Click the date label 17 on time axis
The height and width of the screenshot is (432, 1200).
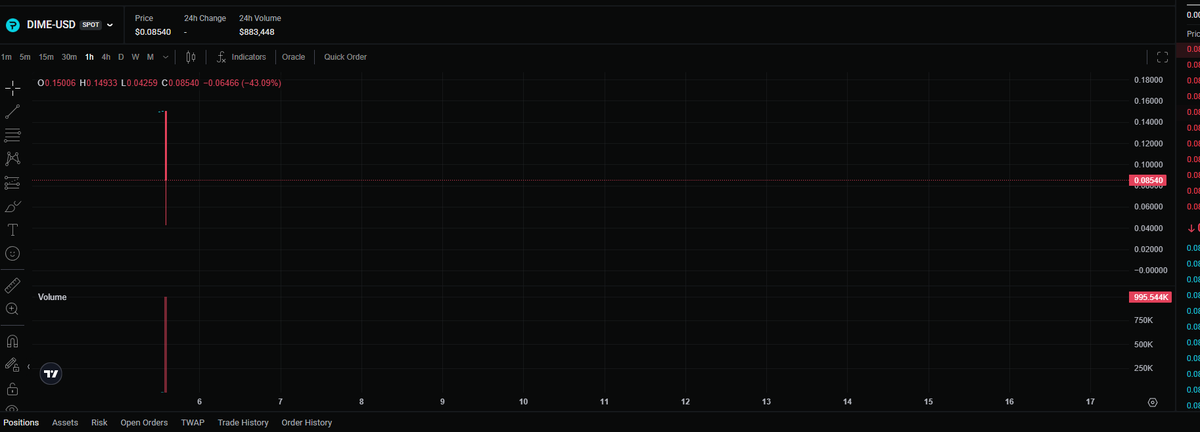(1090, 402)
